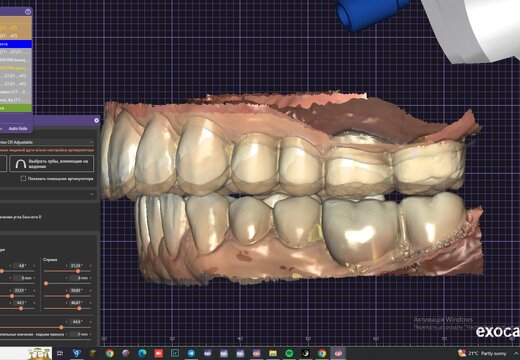Click the Справа slider handle under 21,23°
Viewport: 520px width, 360px height.
coord(78,271)
